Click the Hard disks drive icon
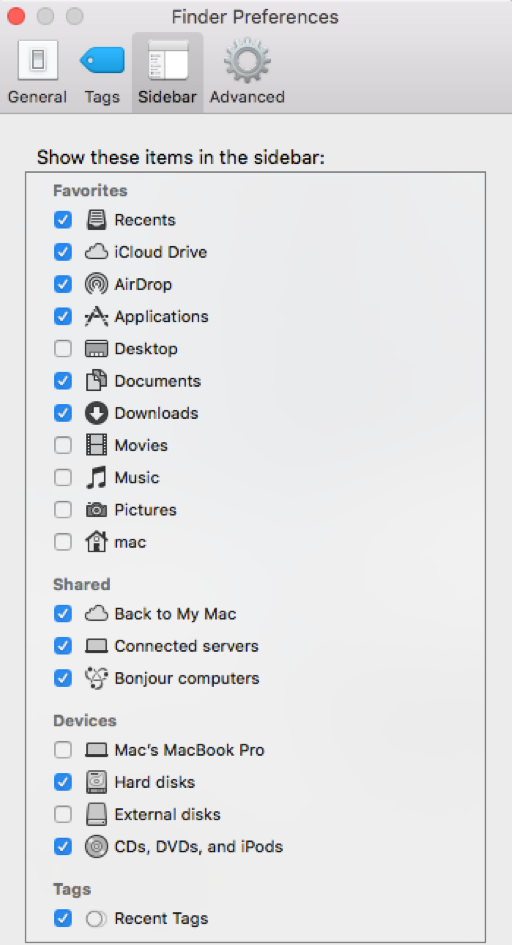This screenshot has height=945, width=512. (x=96, y=782)
